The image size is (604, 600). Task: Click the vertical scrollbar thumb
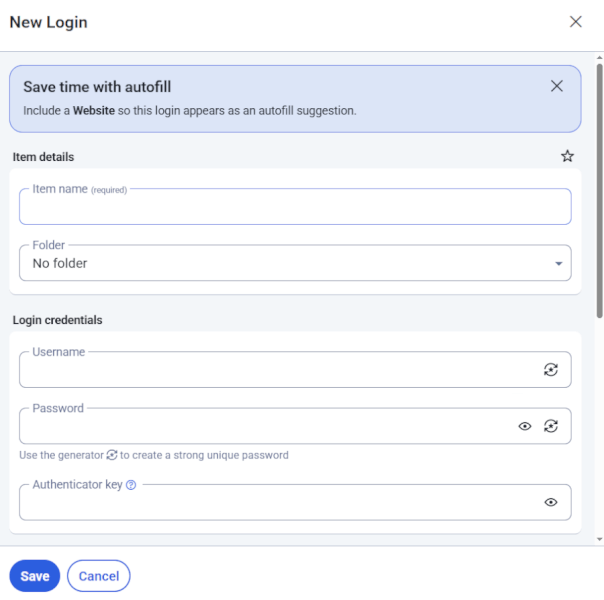click(x=599, y=191)
